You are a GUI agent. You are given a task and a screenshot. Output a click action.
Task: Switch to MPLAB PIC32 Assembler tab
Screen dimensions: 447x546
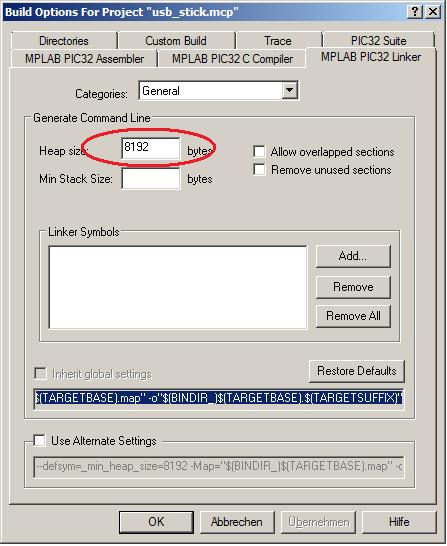(x=84, y=58)
